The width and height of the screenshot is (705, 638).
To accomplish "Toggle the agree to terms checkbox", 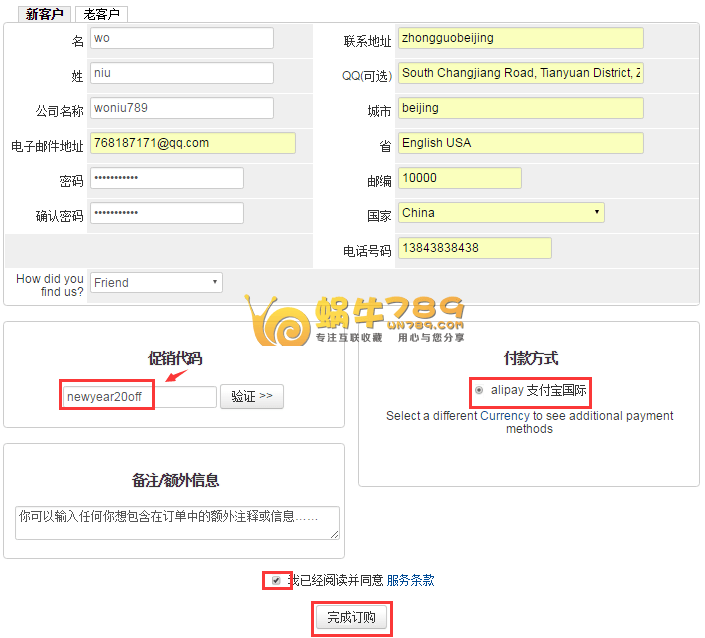I will click(276, 580).
